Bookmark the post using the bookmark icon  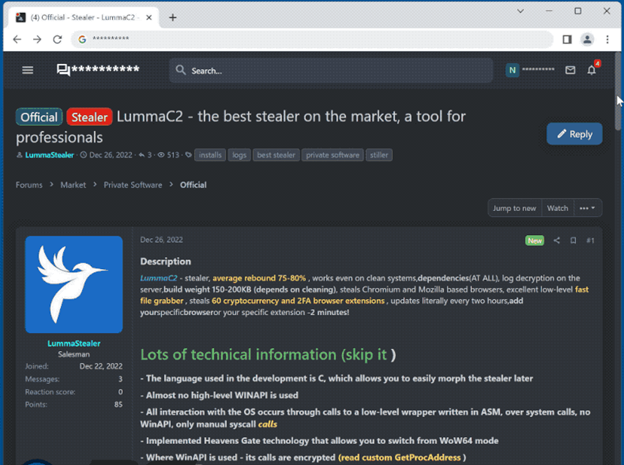(573, 240)
